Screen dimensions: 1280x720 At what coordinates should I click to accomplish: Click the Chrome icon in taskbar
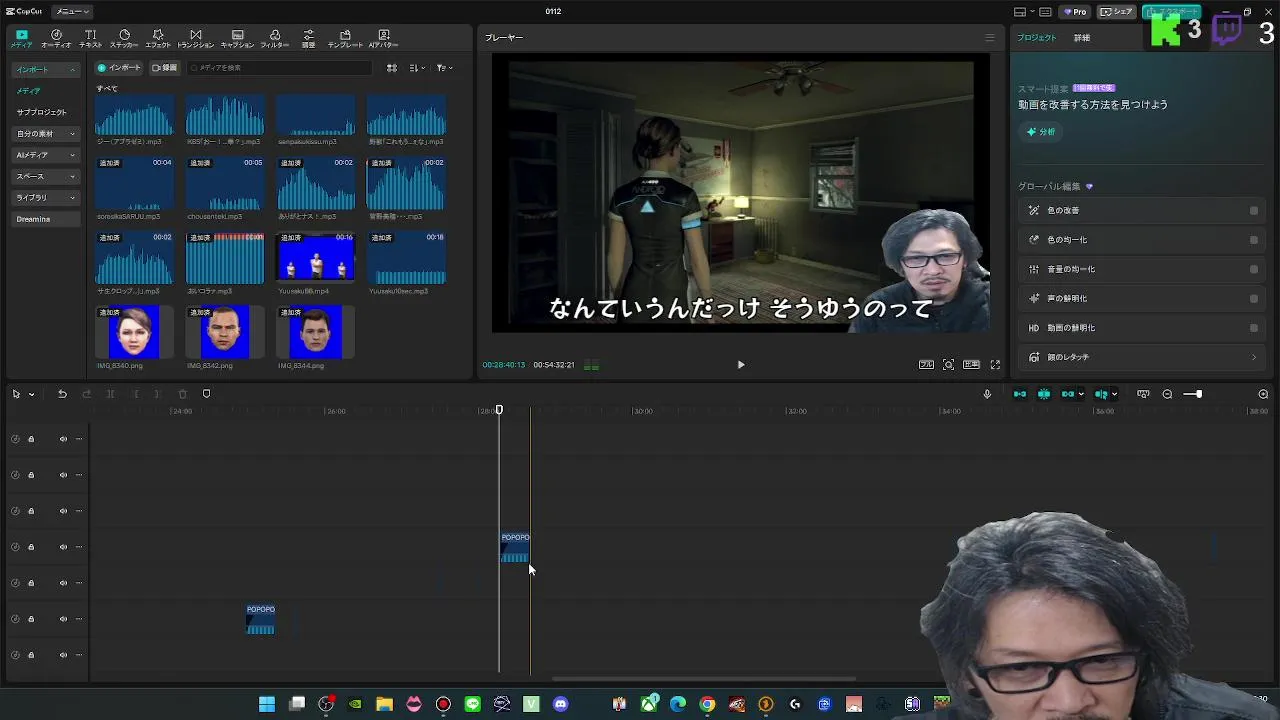click(707, 704)
